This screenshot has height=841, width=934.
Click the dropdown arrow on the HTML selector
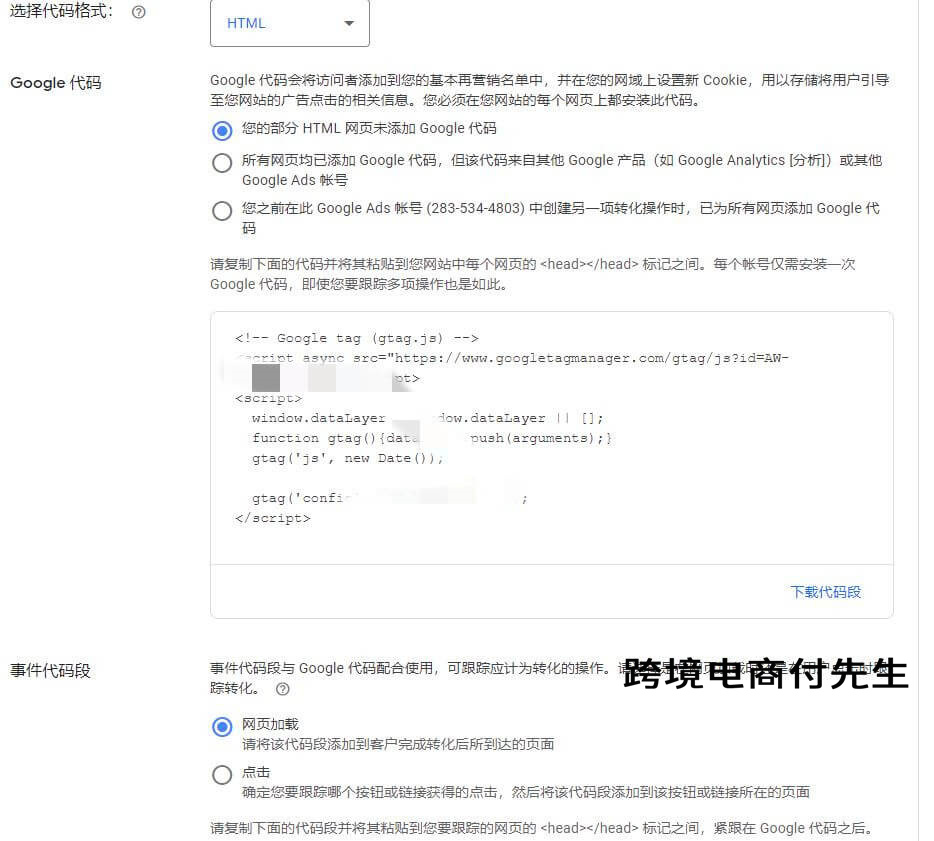[x=348, y=22]
